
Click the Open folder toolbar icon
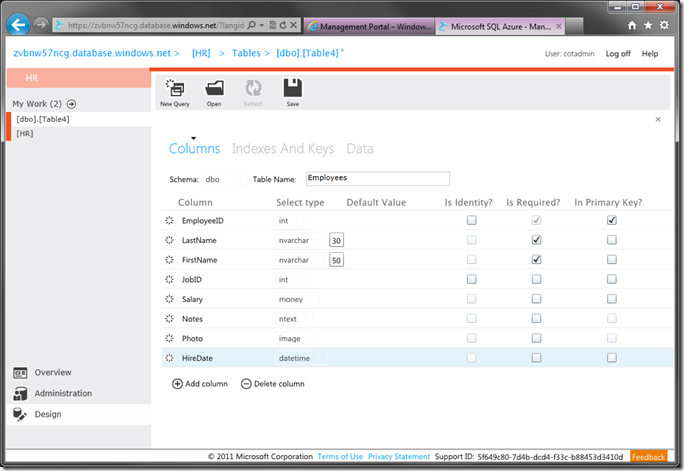(214, 88)
